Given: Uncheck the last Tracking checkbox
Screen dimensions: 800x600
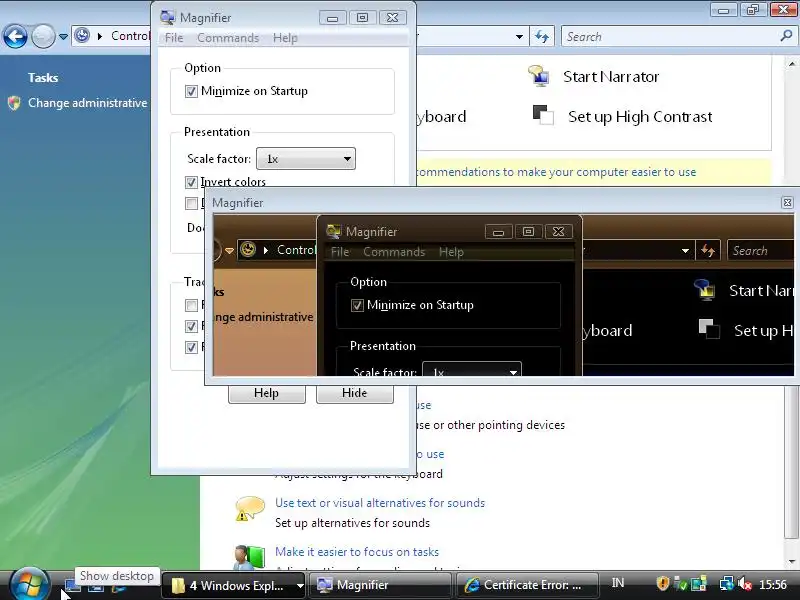Looking at the screenshot, I should click(191, 347).
